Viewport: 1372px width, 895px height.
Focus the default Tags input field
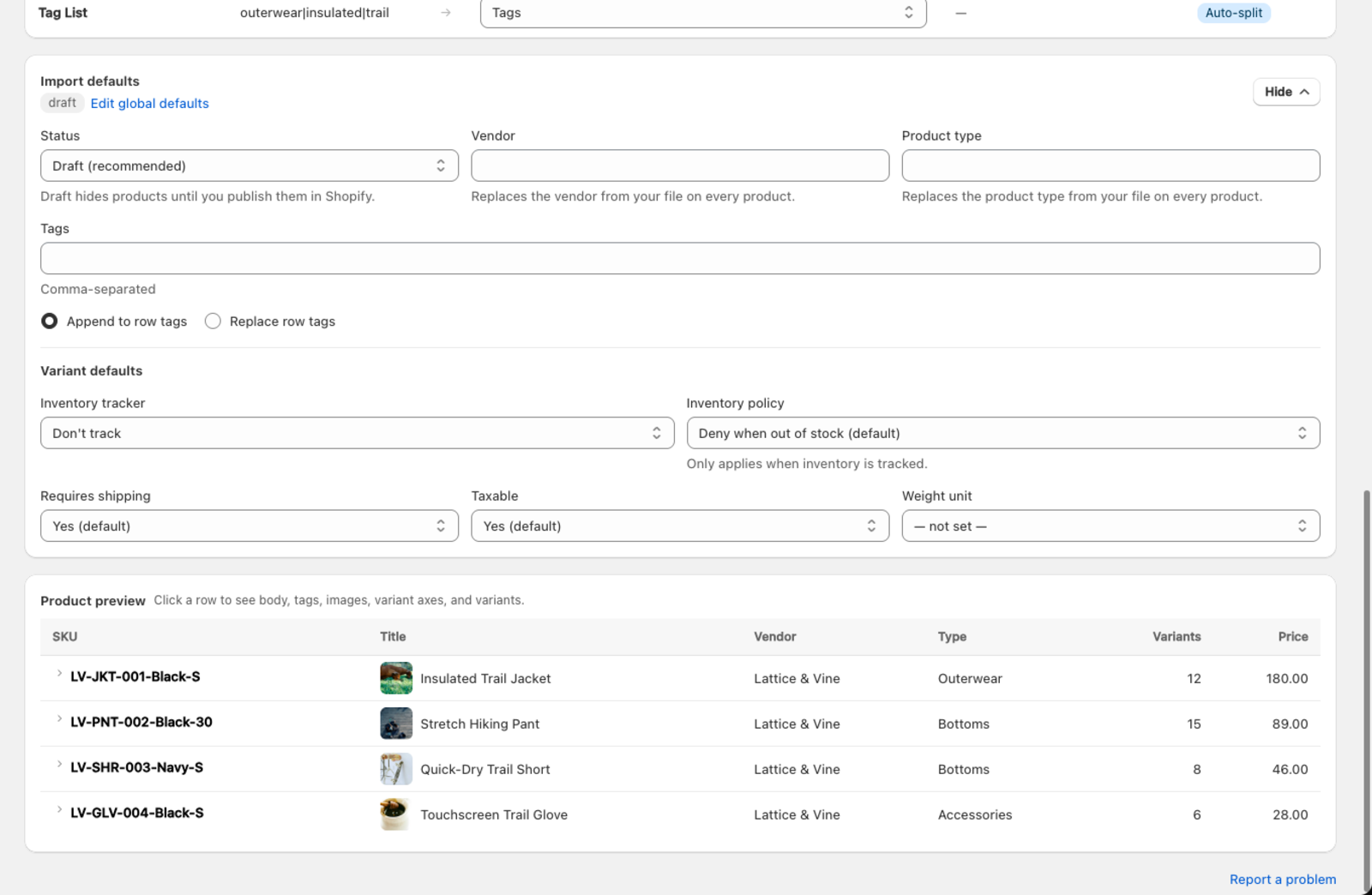coord(680,258)
